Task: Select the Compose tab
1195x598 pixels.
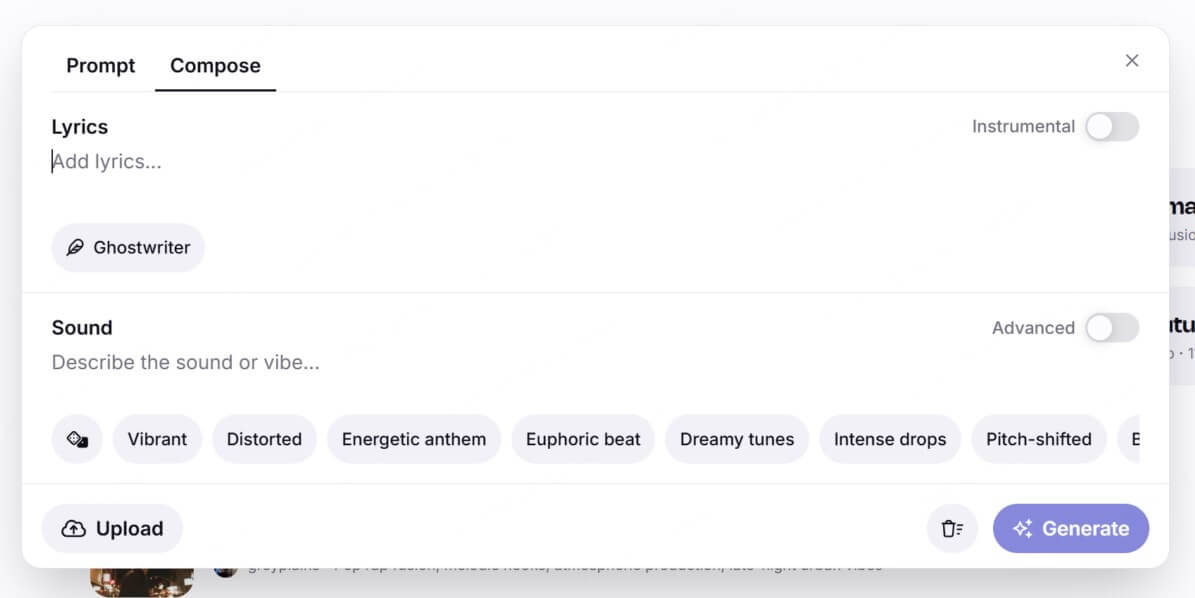Action: (x=215, y=66)
